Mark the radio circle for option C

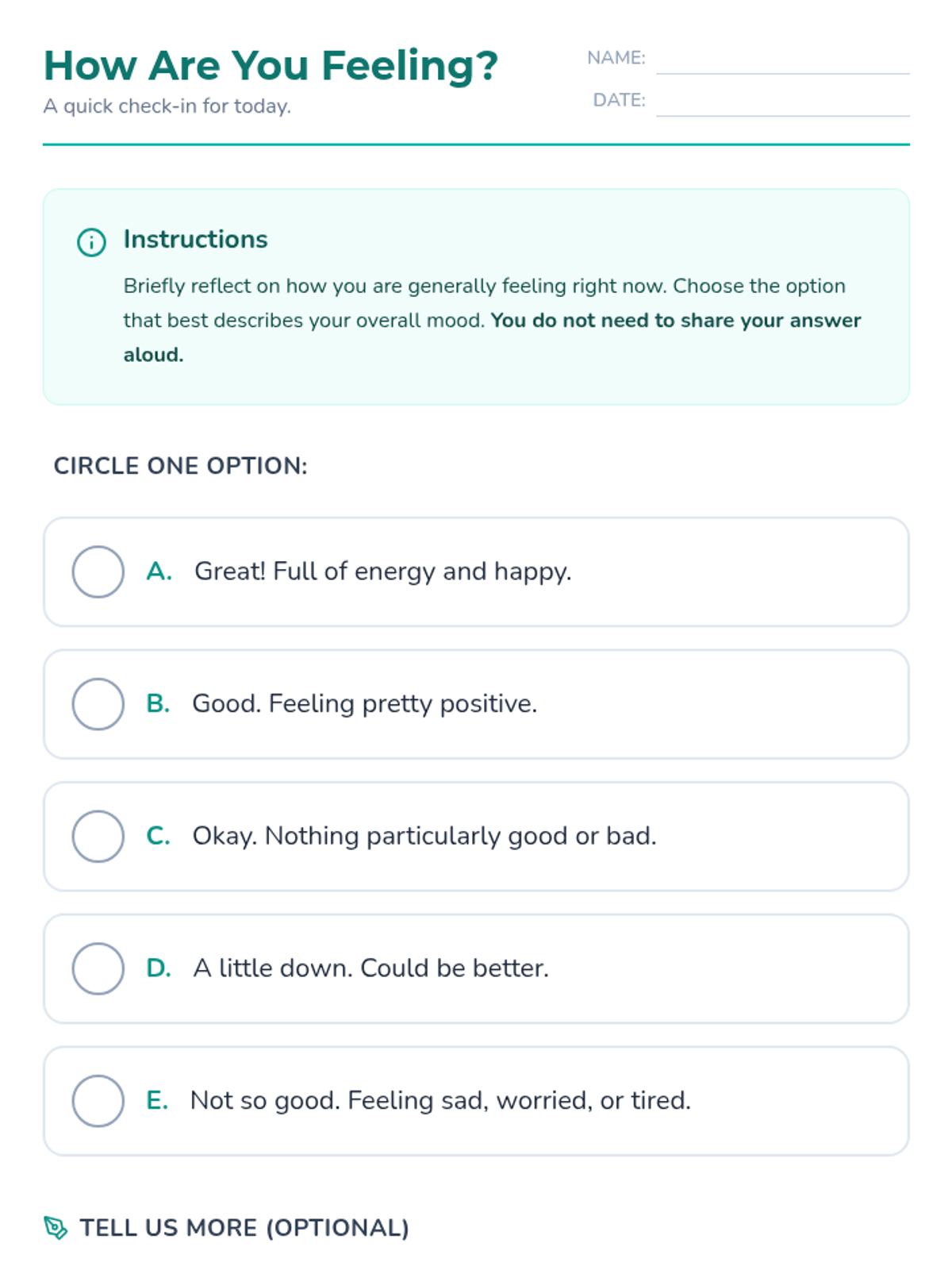[x=98, y=836]
